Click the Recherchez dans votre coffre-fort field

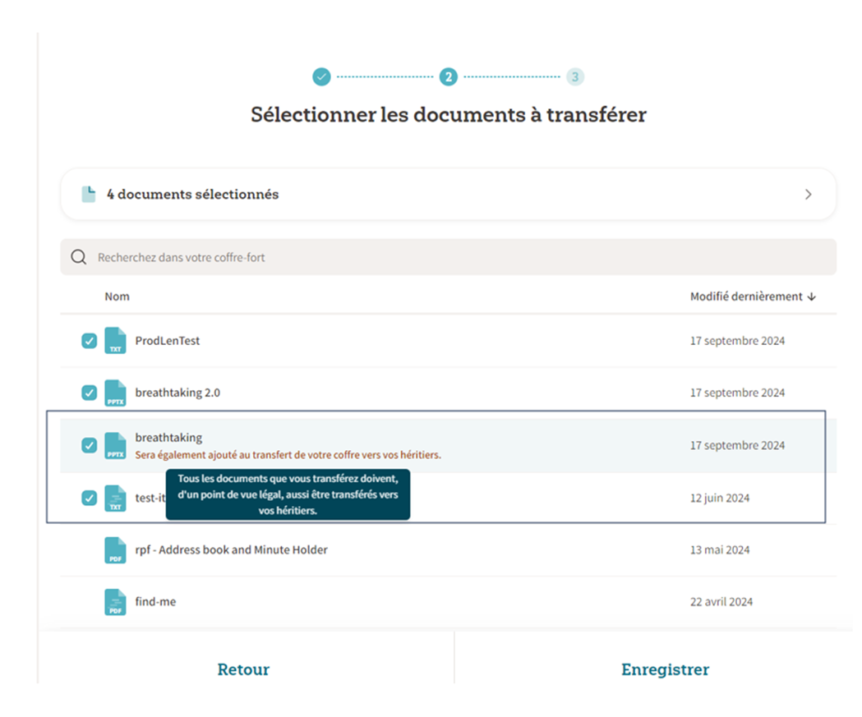click(450, 258)
